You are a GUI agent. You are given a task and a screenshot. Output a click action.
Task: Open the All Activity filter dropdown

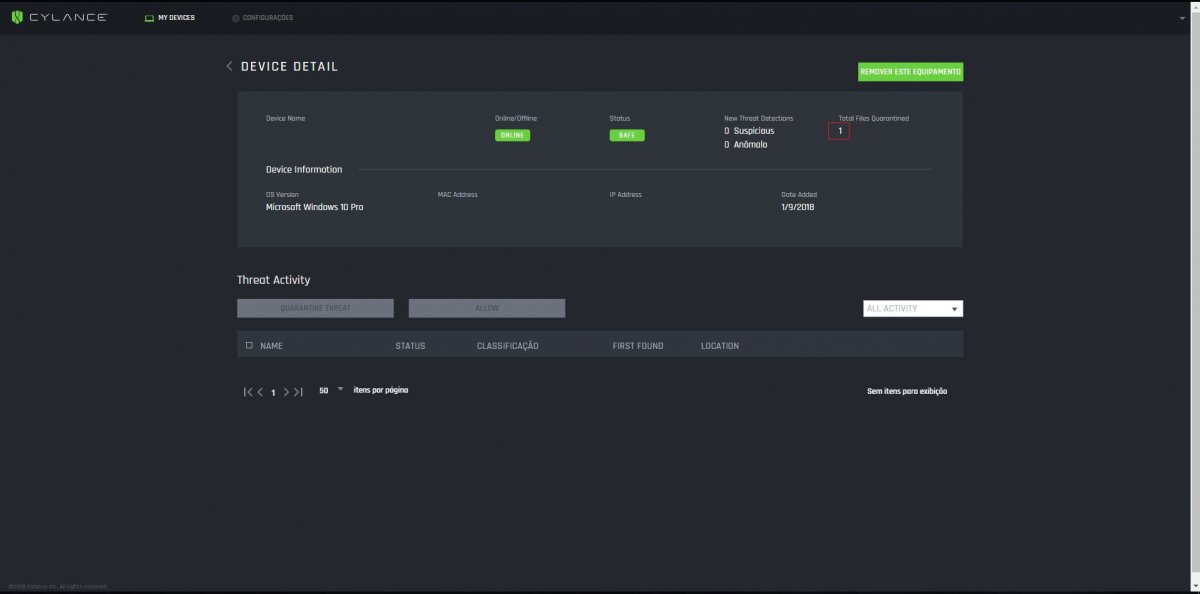click(912, 309)
